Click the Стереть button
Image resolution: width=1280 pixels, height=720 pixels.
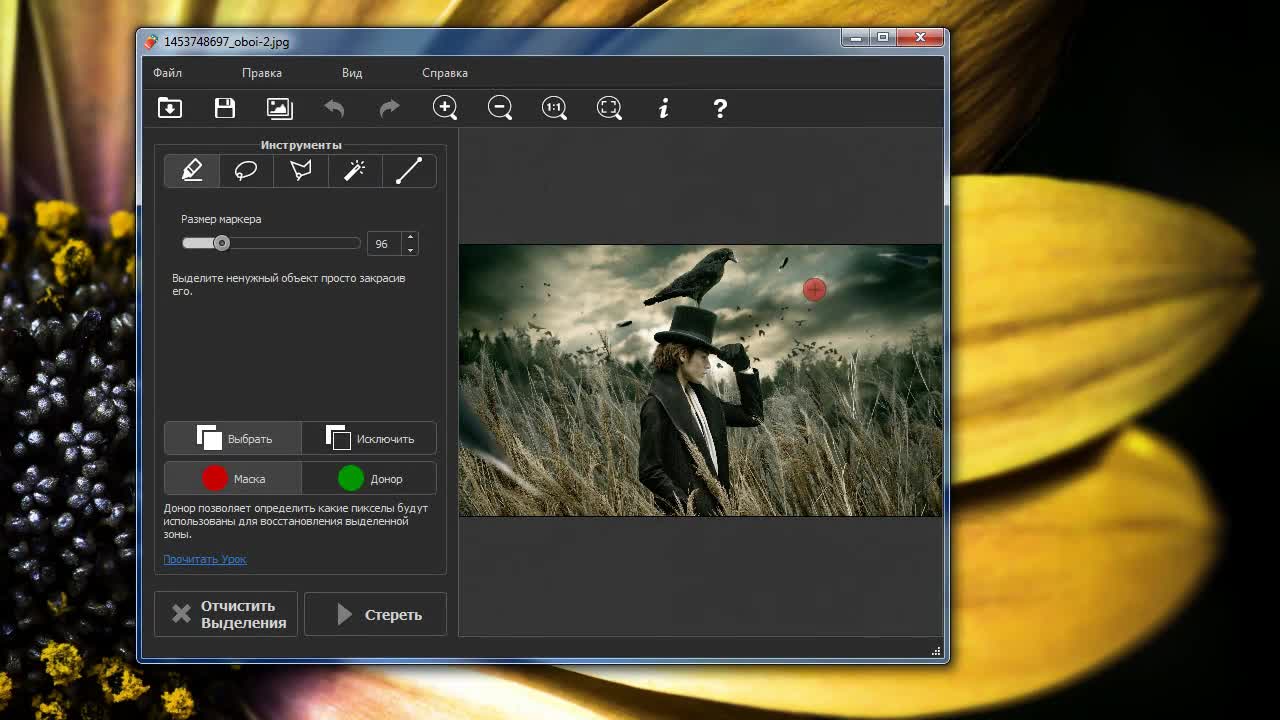point(375,614)
